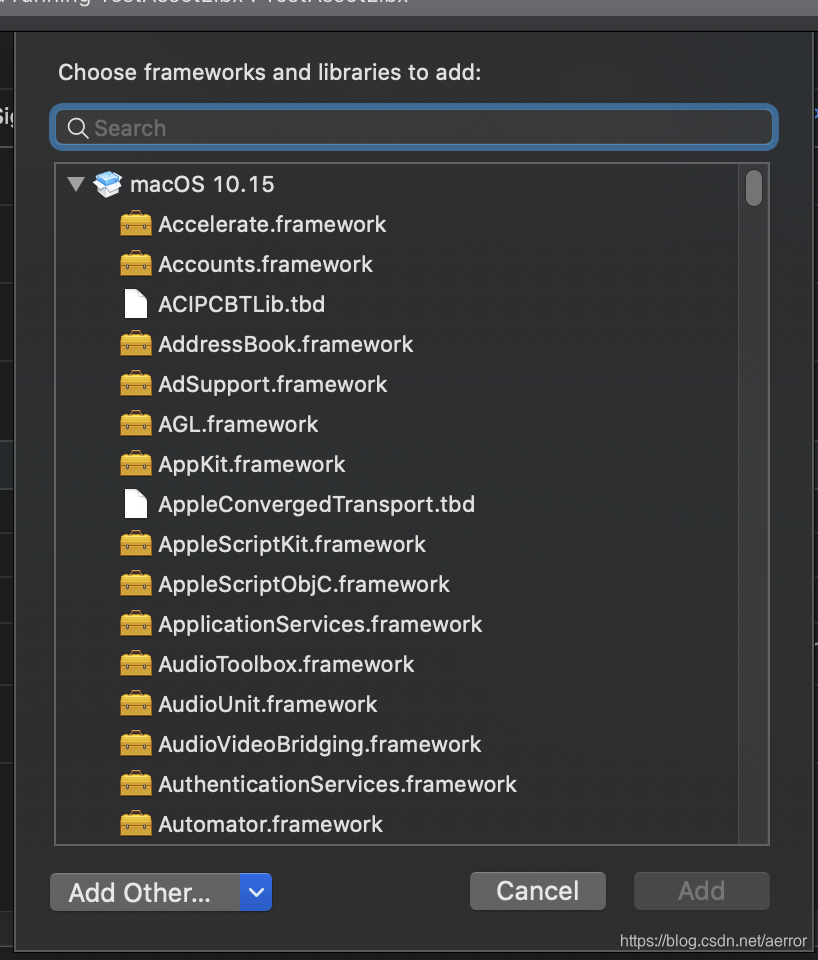Click the AuthenticationServices.framework toolbox icon
This screenshot has width=818, height=960.
136,784
